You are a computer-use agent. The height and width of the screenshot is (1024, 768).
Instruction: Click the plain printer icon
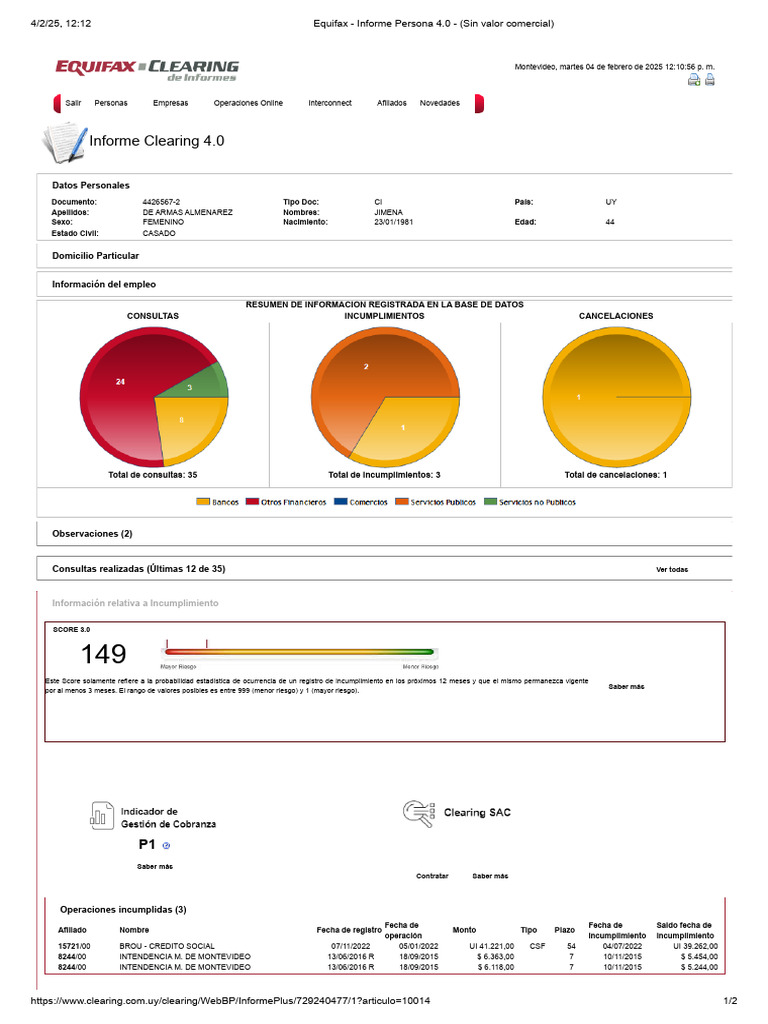pos(710,80)
